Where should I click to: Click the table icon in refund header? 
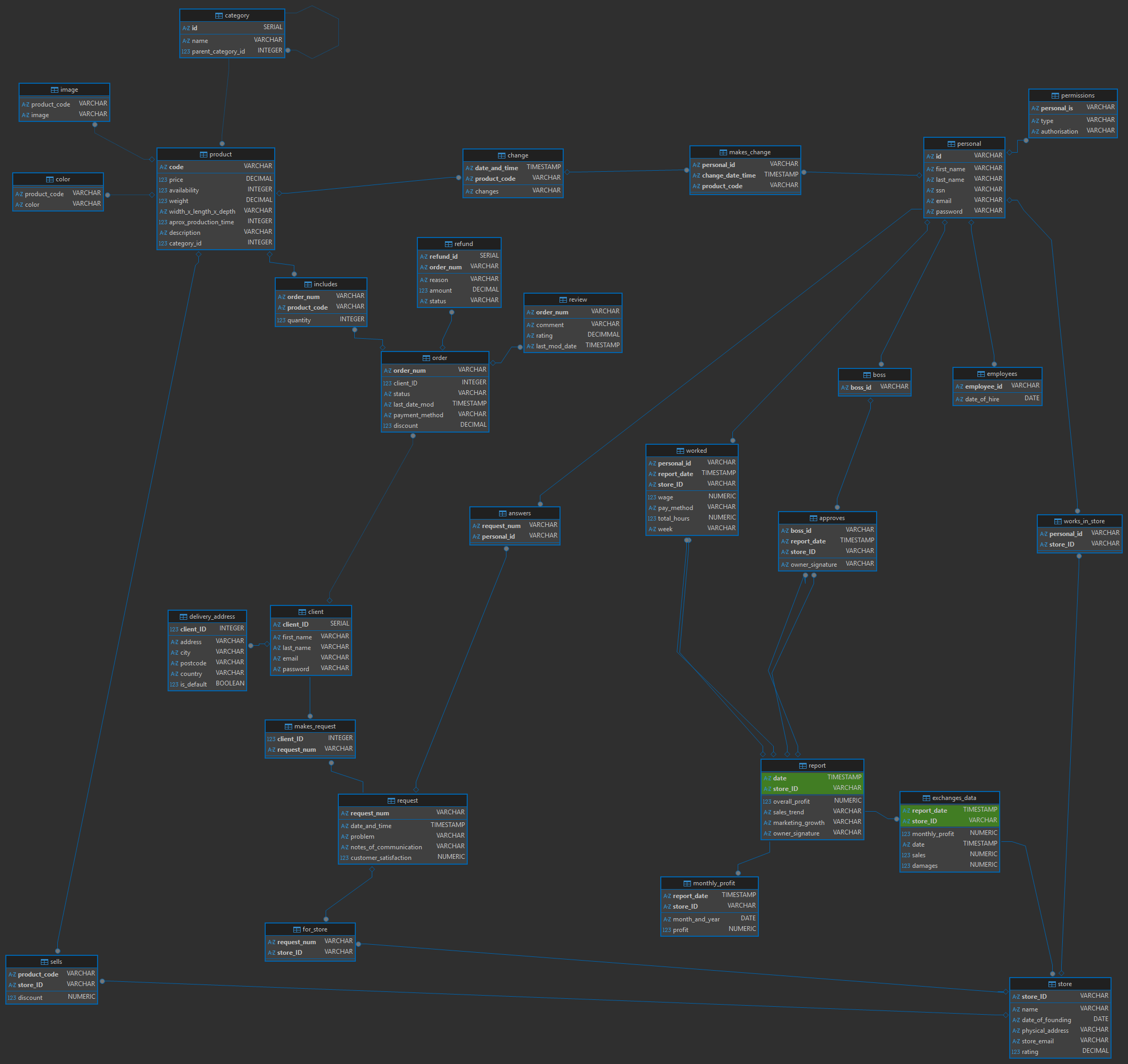[449, 244]
